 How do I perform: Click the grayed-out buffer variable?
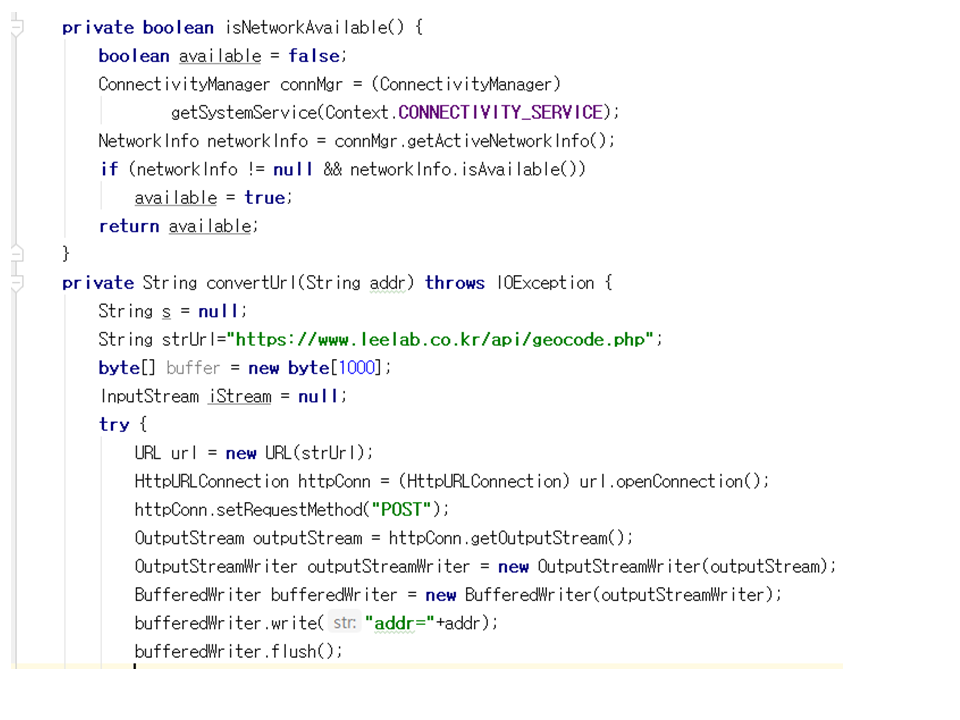coord(193,368)
